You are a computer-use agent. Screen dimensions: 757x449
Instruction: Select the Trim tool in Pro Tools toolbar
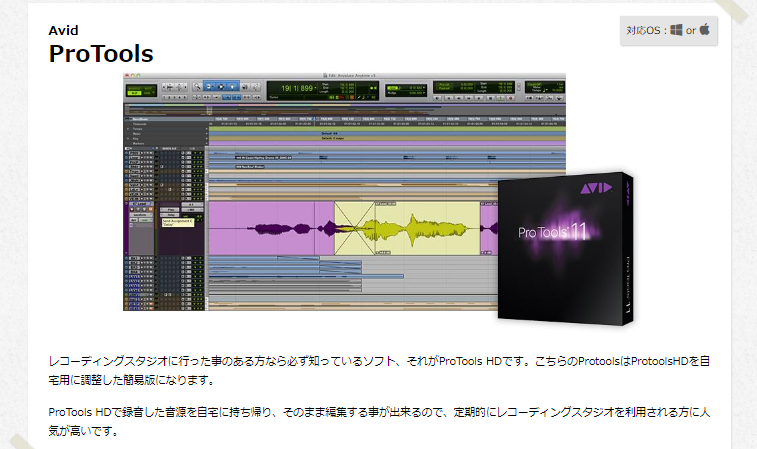pyautogui.click(x=209, y=87)
